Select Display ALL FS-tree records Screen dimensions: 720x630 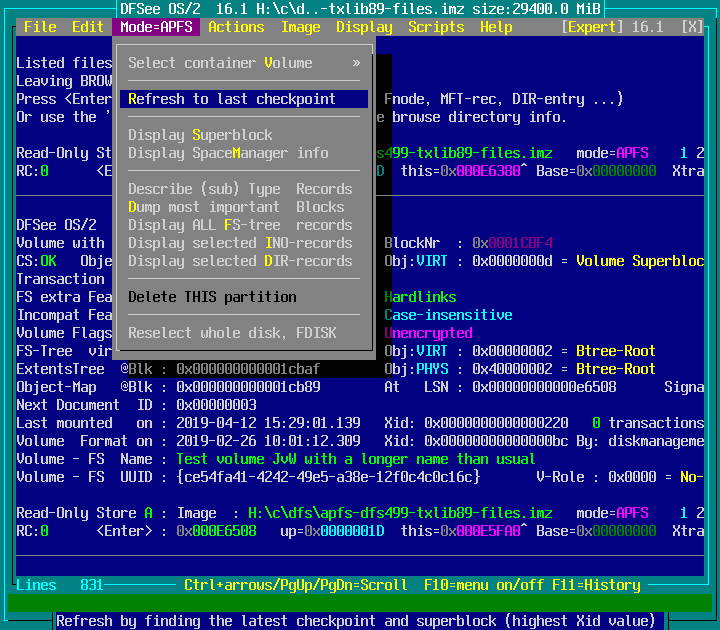pos(240,225)
